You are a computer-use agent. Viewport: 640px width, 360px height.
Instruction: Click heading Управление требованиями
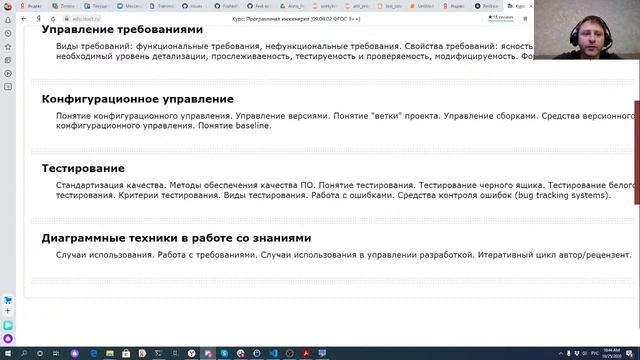click(122, 29)
